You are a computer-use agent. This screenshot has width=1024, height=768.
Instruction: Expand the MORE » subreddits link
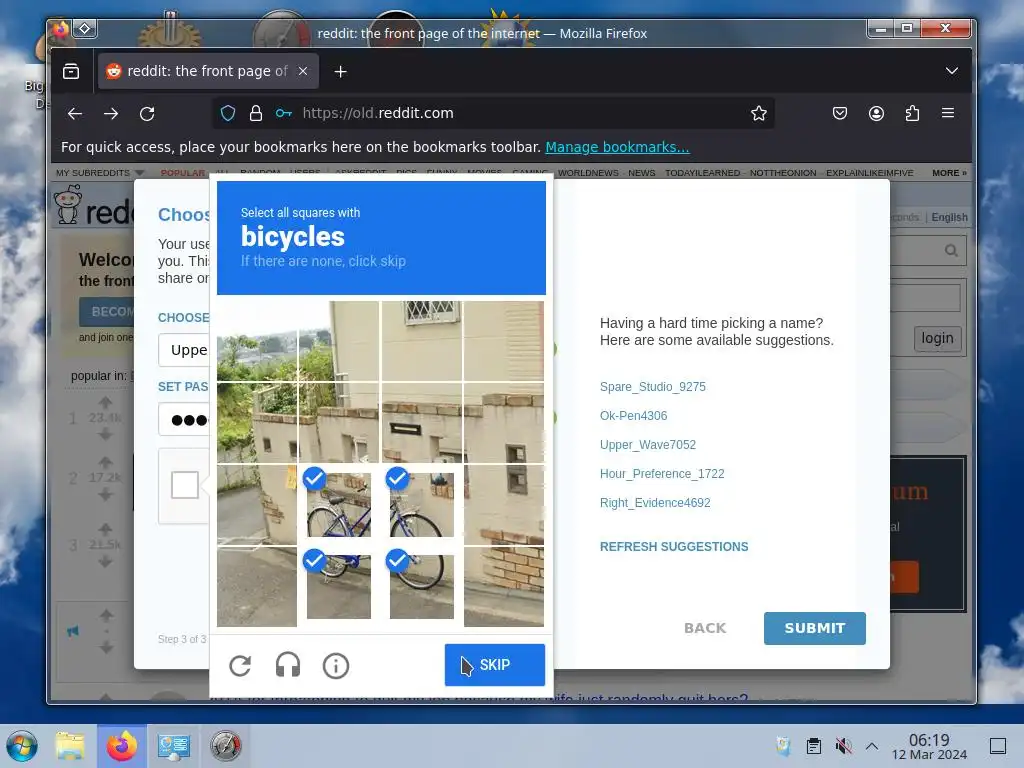pyautogui.click(x=949, y=172)
